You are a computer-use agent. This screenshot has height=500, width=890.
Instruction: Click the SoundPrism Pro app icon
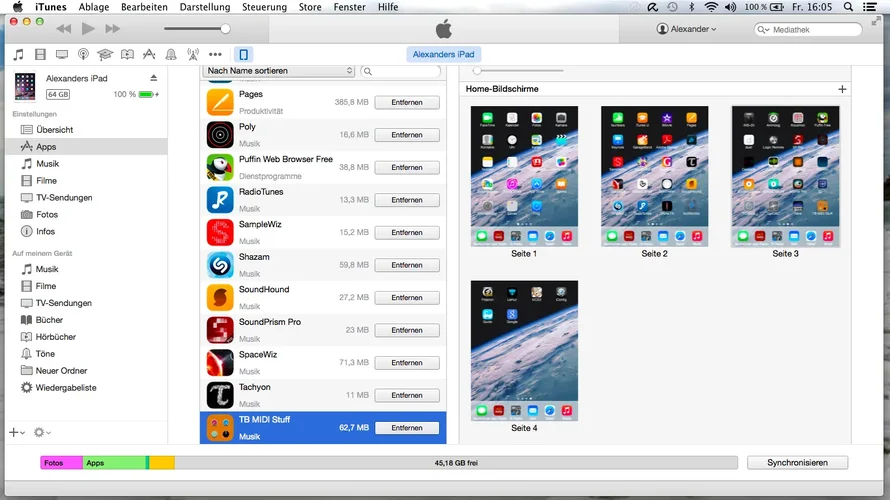[220, 330]
